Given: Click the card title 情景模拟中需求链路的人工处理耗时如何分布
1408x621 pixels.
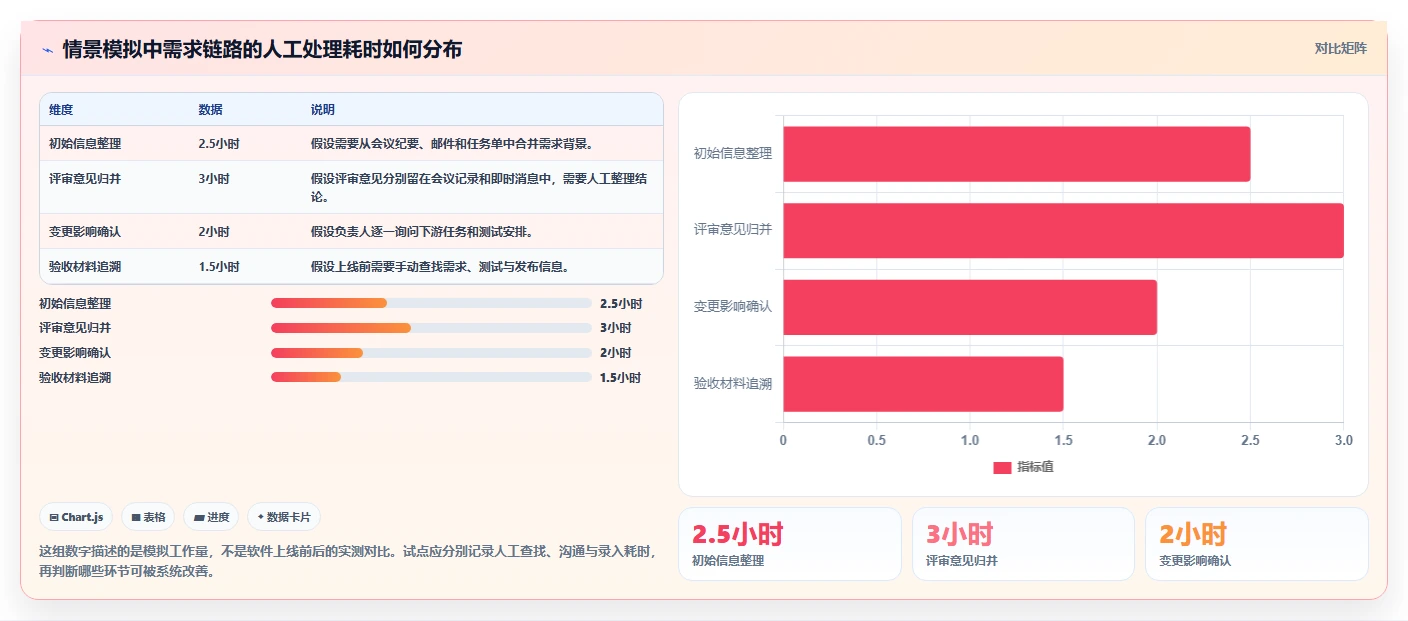Looking at the screenshot, I should point(262,49).
